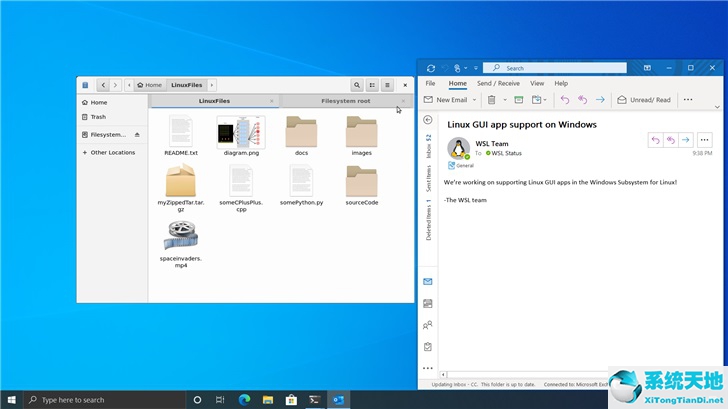Click Forward arrow icon in the ribbon

click(x=600, y=100)
